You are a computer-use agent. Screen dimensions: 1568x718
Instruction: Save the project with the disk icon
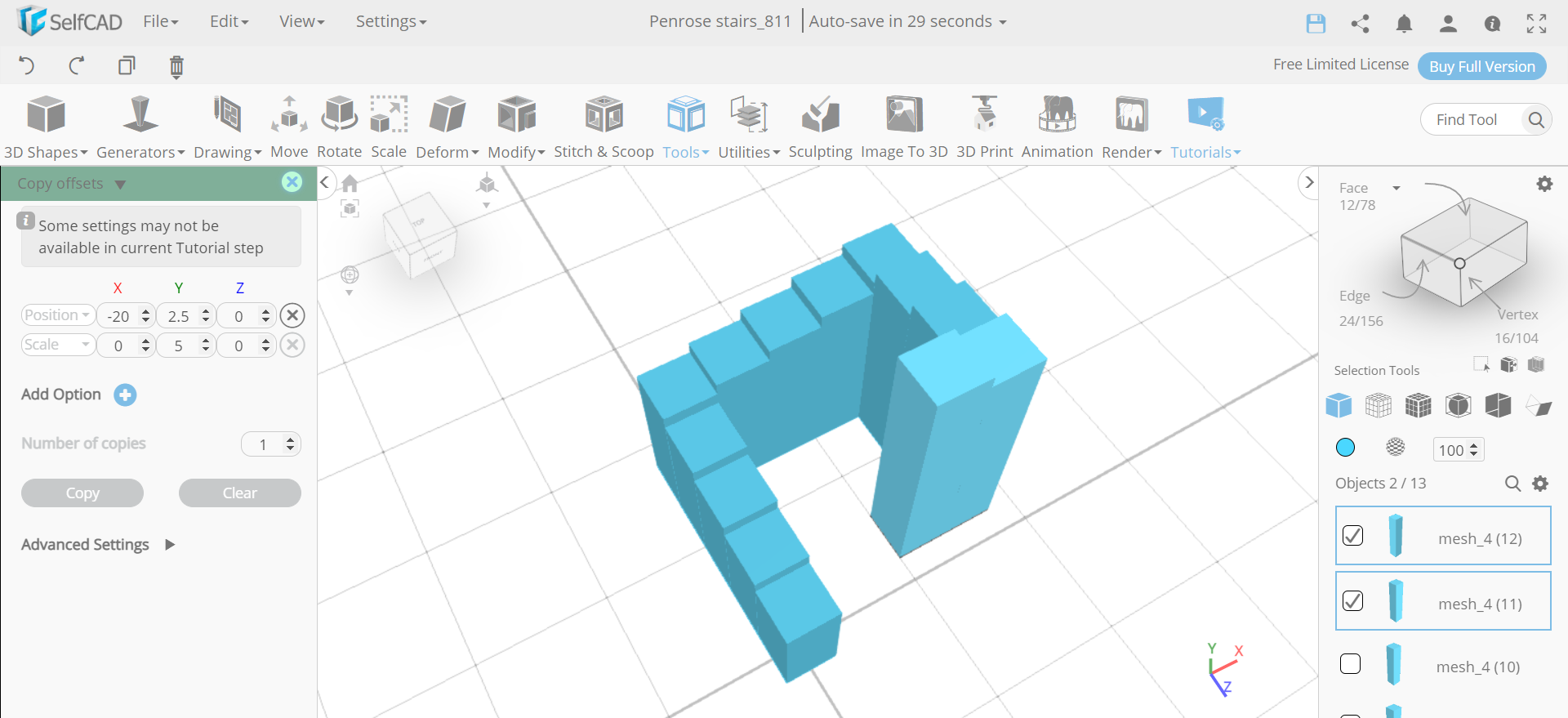pyautogui.click(x=1316, y=24)
